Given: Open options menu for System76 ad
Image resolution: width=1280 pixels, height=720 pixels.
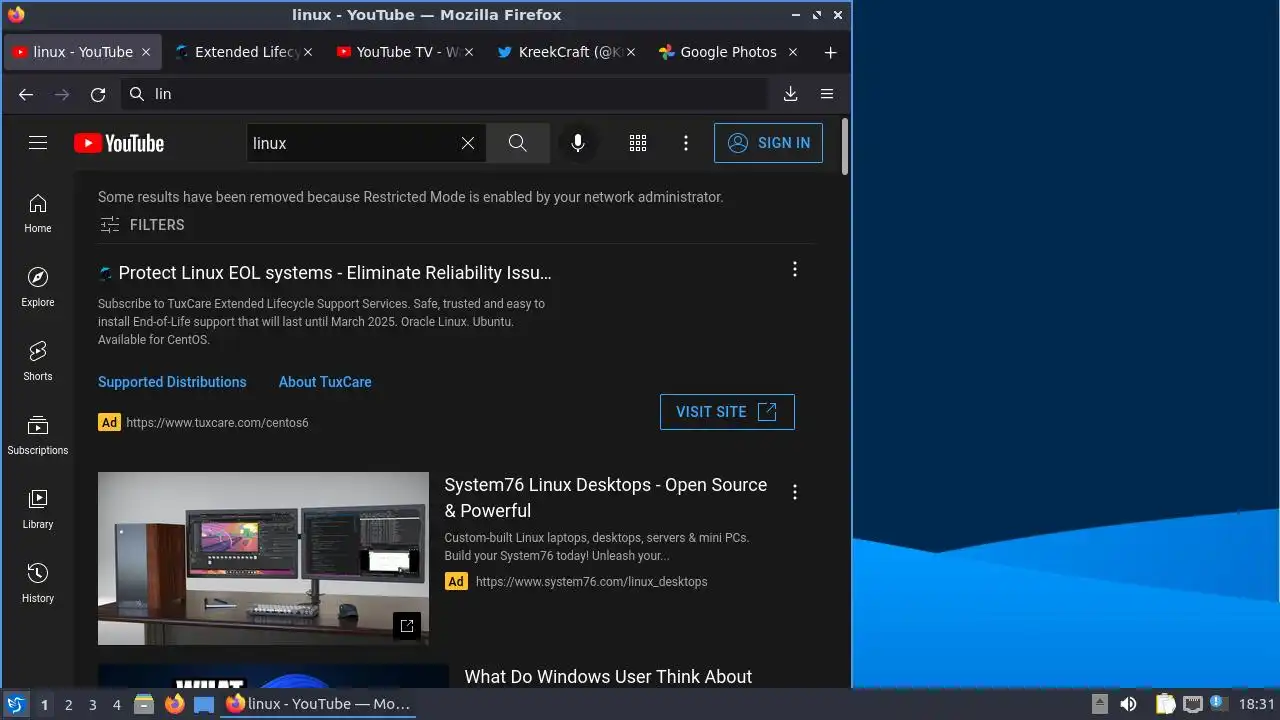Looking at the screenshot, I should (x=795, y=492).
